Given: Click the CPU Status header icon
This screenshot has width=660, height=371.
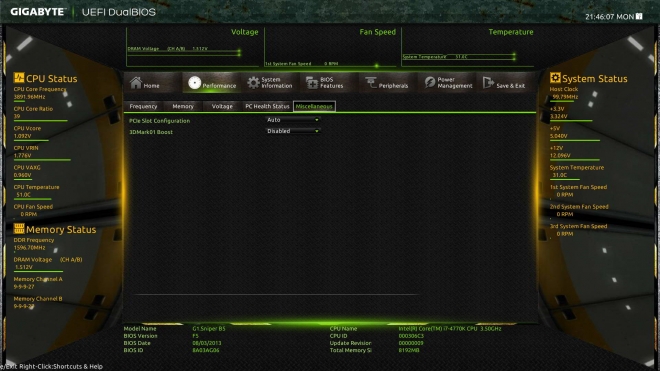Looking at the screenshot, I should [x=19, y=77].
